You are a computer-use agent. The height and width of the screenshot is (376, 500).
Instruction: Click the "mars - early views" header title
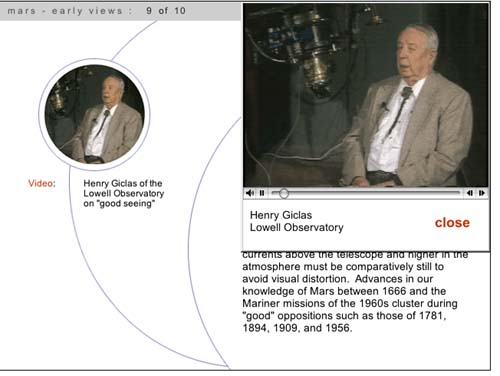65,11
